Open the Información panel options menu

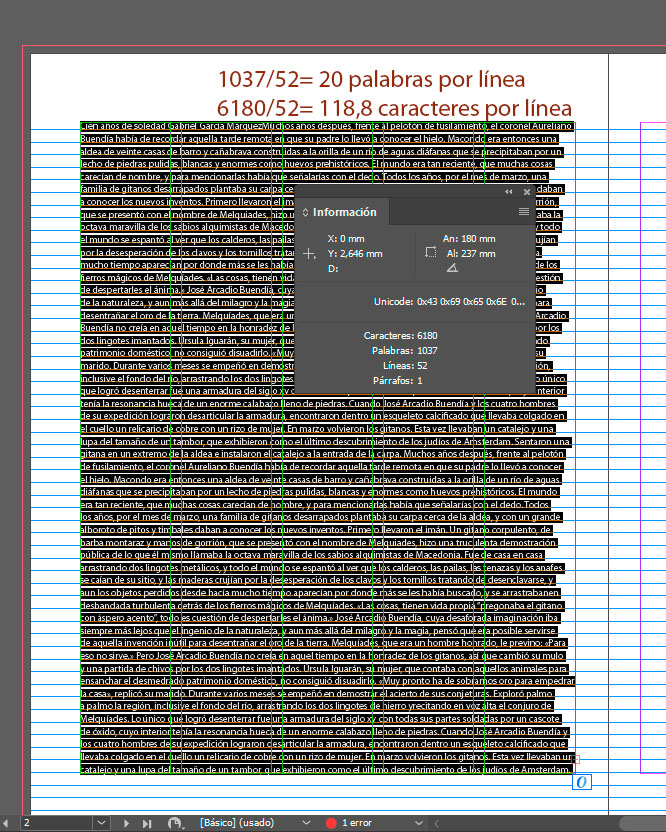(523, 212)
